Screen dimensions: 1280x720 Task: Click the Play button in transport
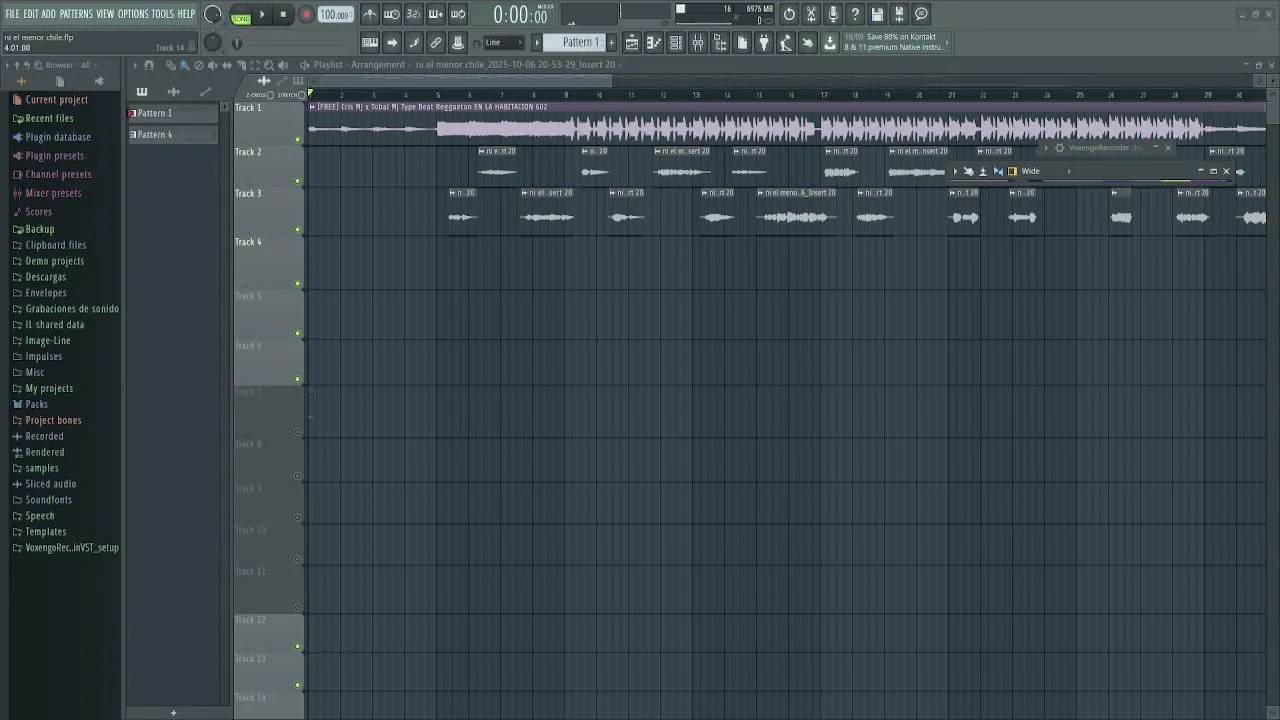262,15
